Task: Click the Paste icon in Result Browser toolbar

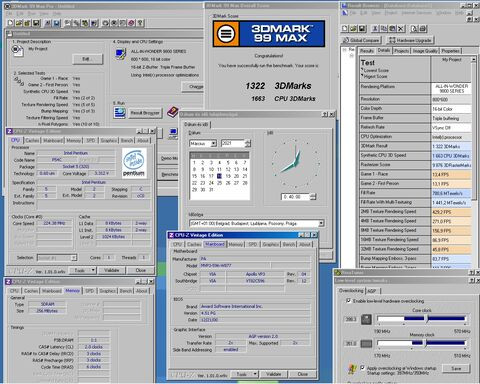Action: pos(392,29)
